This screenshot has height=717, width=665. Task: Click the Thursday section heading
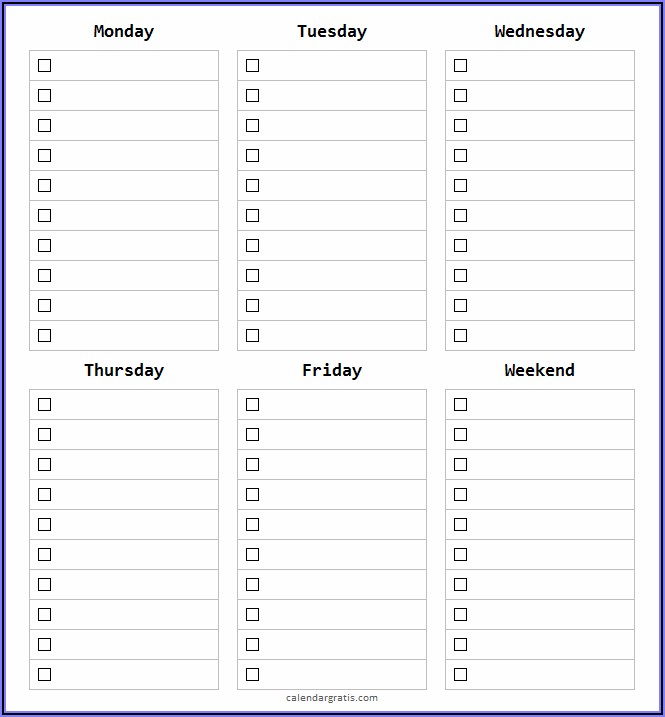click(124, 370)
